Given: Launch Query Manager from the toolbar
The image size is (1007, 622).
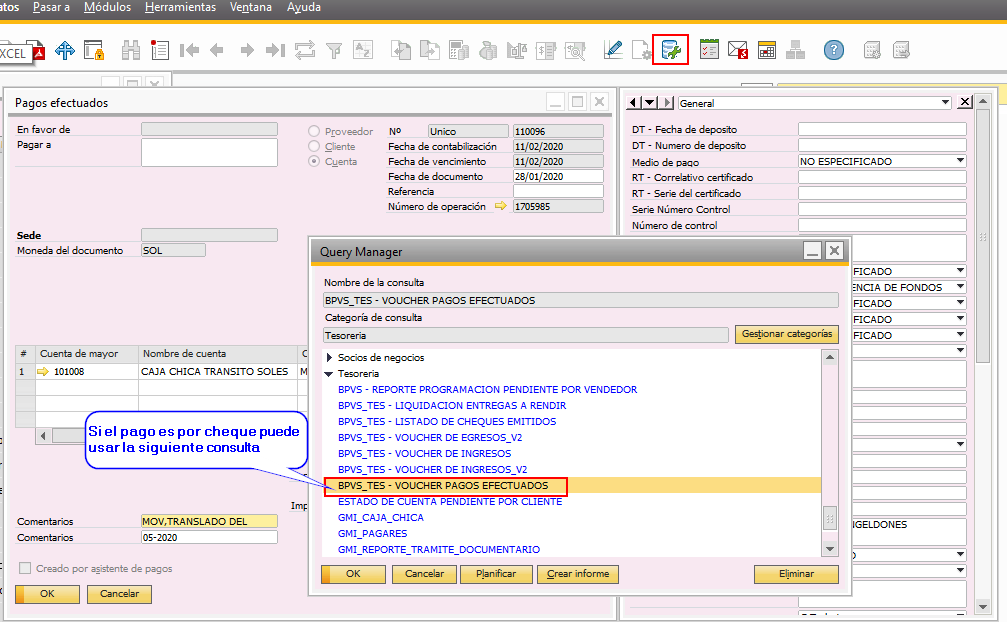Looking at the screenshot, I should (x=670, y=50).
